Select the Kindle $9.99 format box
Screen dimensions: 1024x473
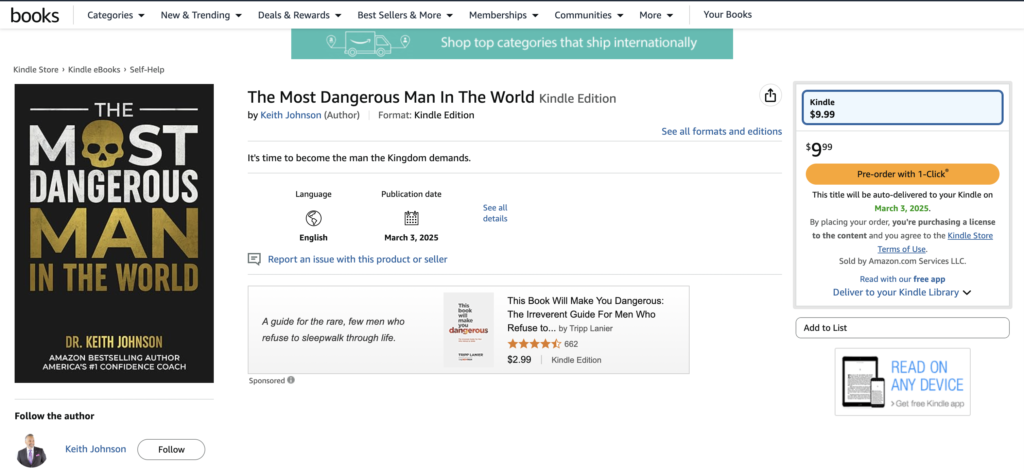(902, 108)
